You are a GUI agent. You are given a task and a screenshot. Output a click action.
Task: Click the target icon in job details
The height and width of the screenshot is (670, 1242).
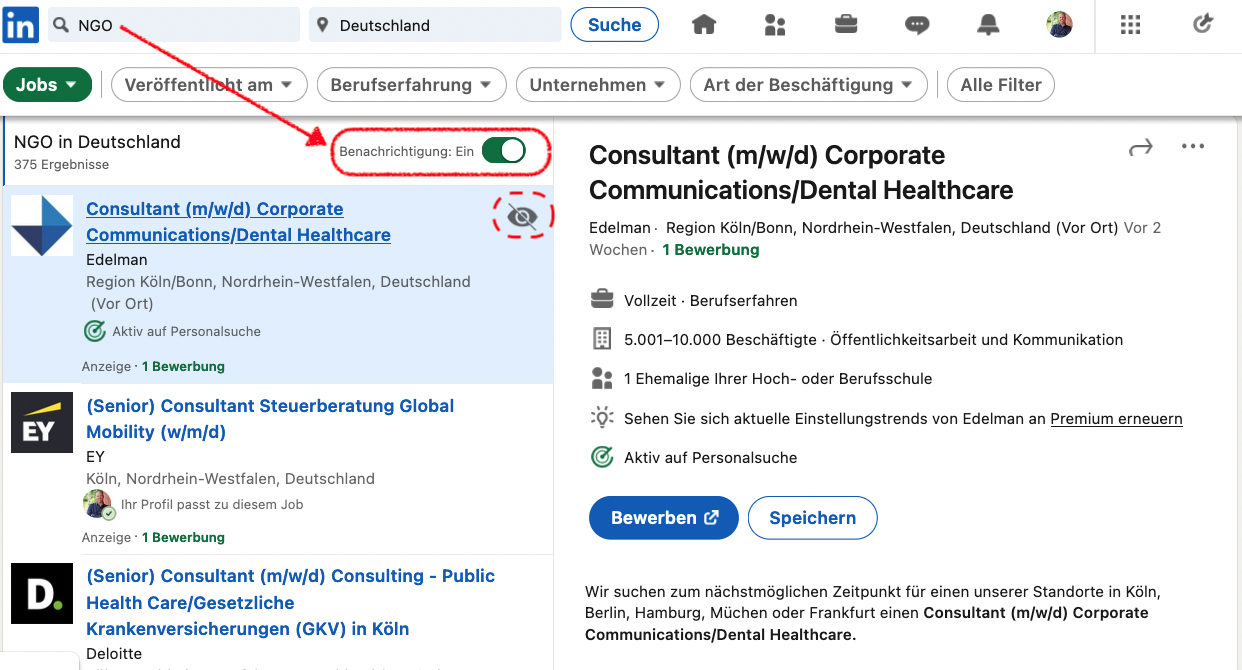602,457
